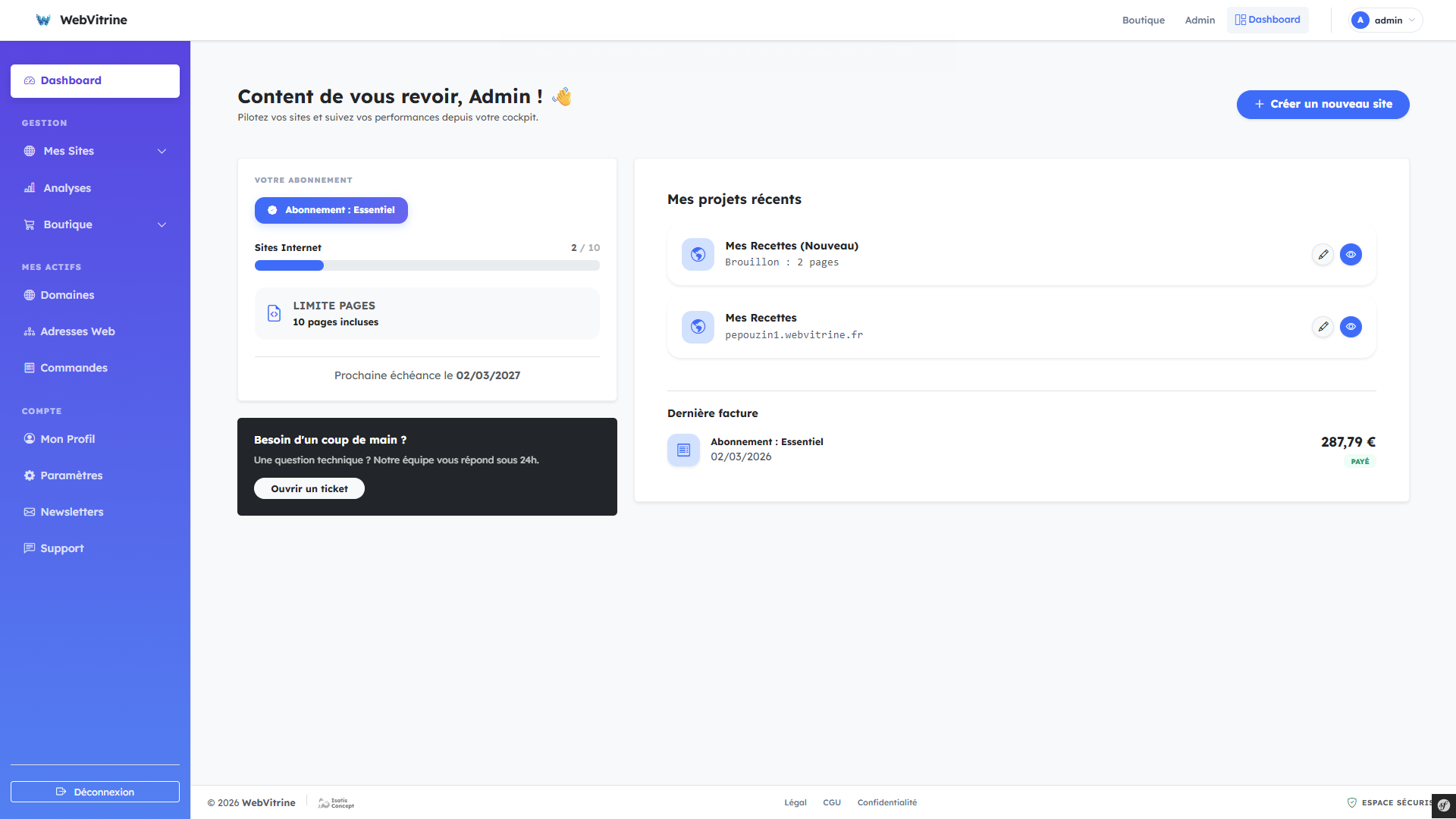Screen dimensions: 1456x819
Task: Expand the Mes Sites submenu chevron
Action: click(x=162, y=152)
